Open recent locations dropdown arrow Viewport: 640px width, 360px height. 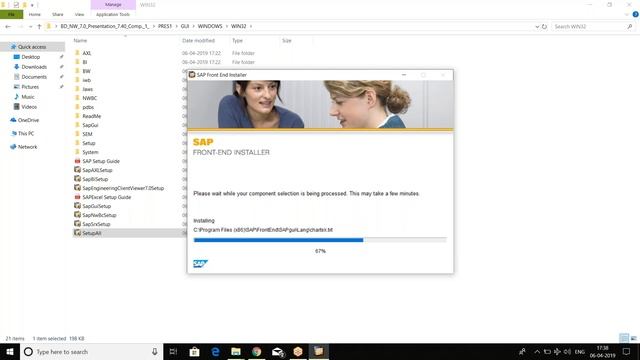point(30,26)
